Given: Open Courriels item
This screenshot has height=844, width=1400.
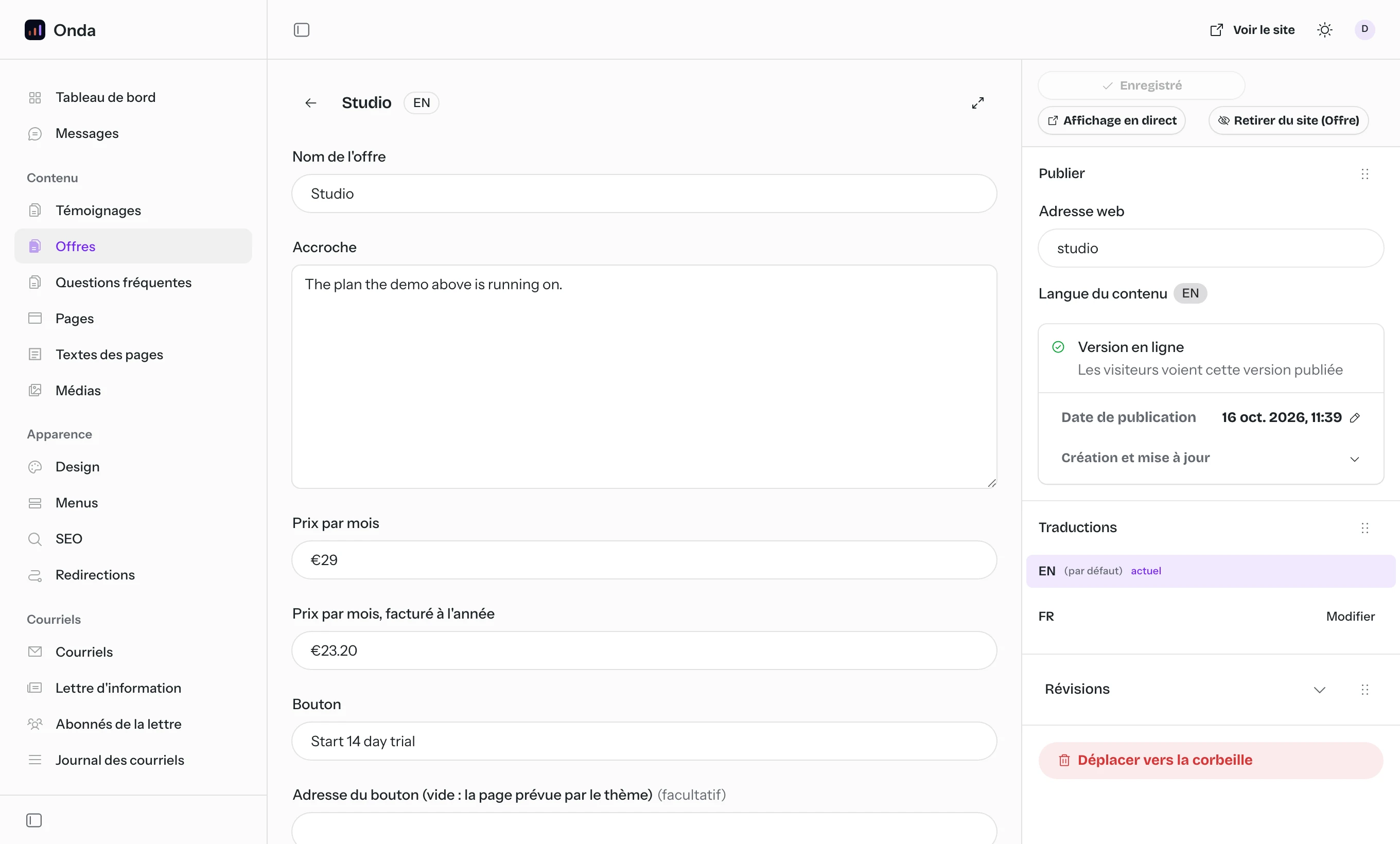Looking at the screenshot, I should pyautogui.click(x=133, y=652).
